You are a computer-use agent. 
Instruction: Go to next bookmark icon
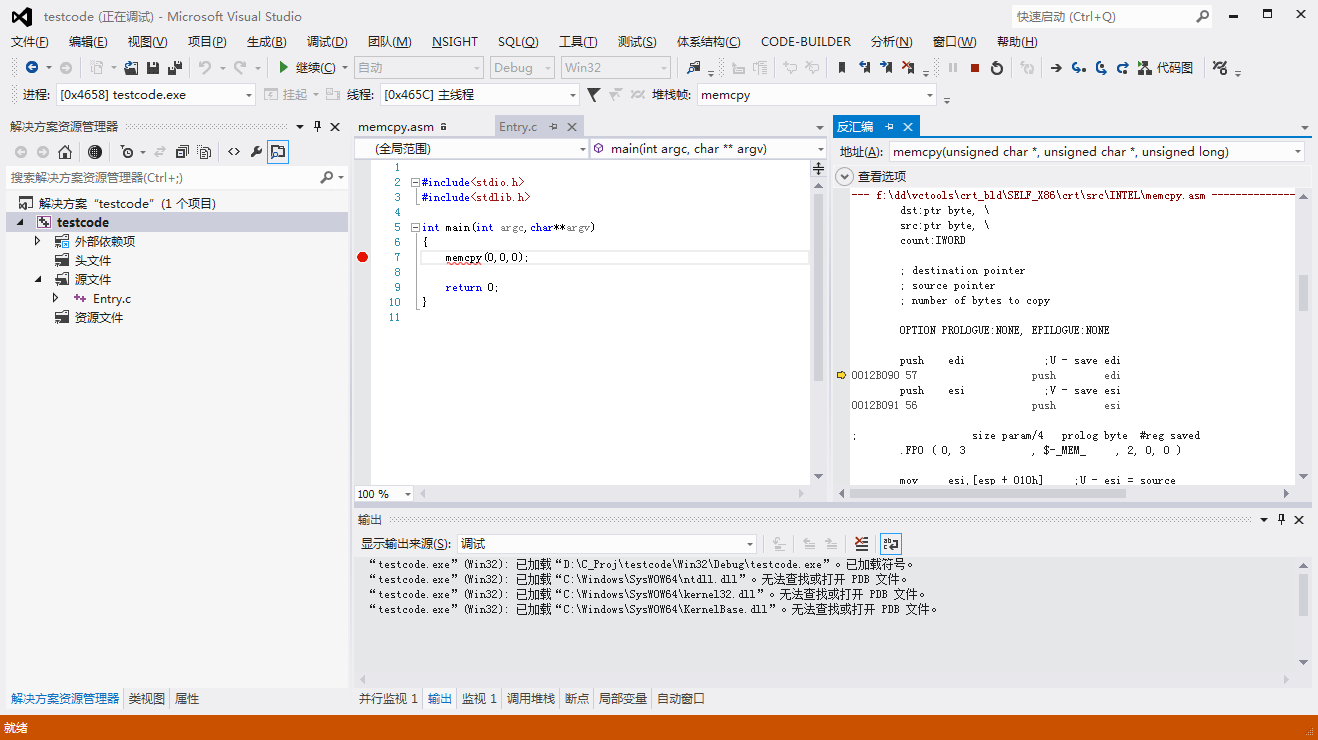click(x=886, y=67)
